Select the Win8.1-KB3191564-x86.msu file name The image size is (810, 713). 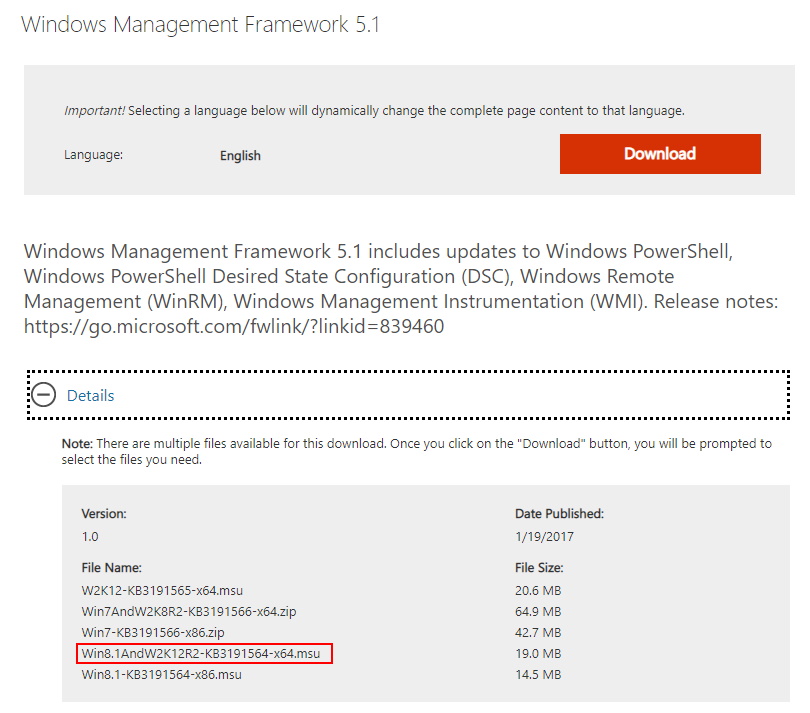(162, 675)
